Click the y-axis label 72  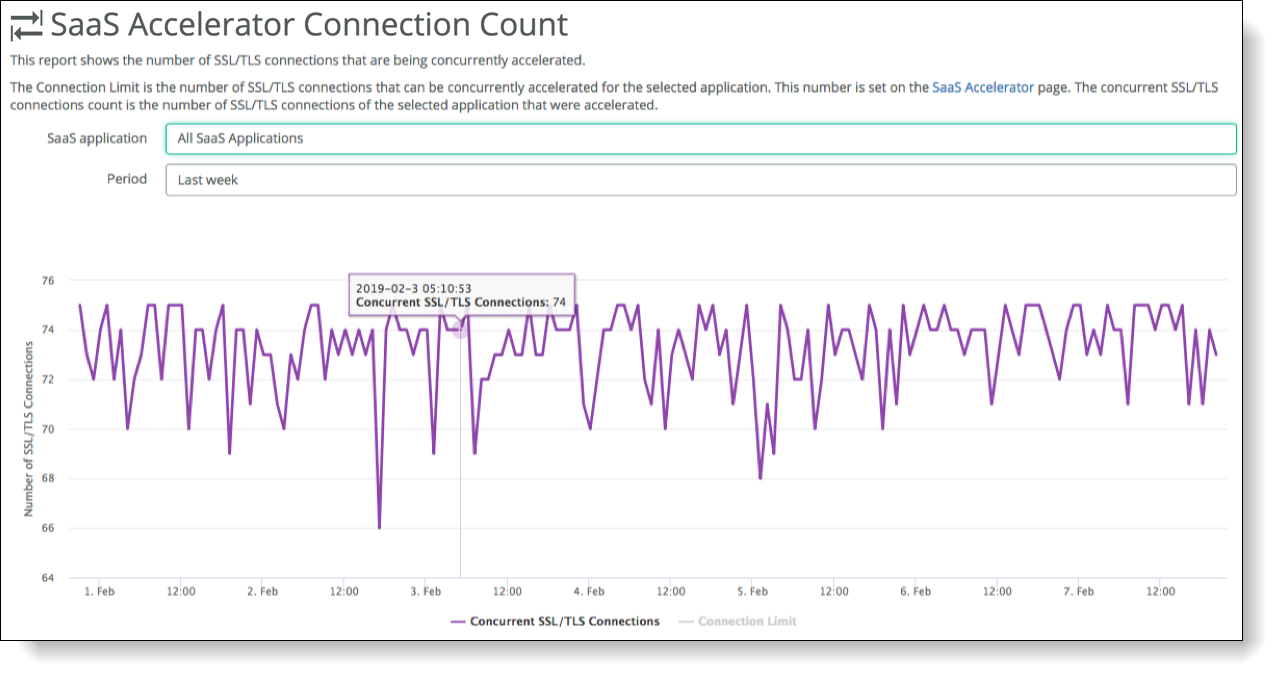point(48,380)
